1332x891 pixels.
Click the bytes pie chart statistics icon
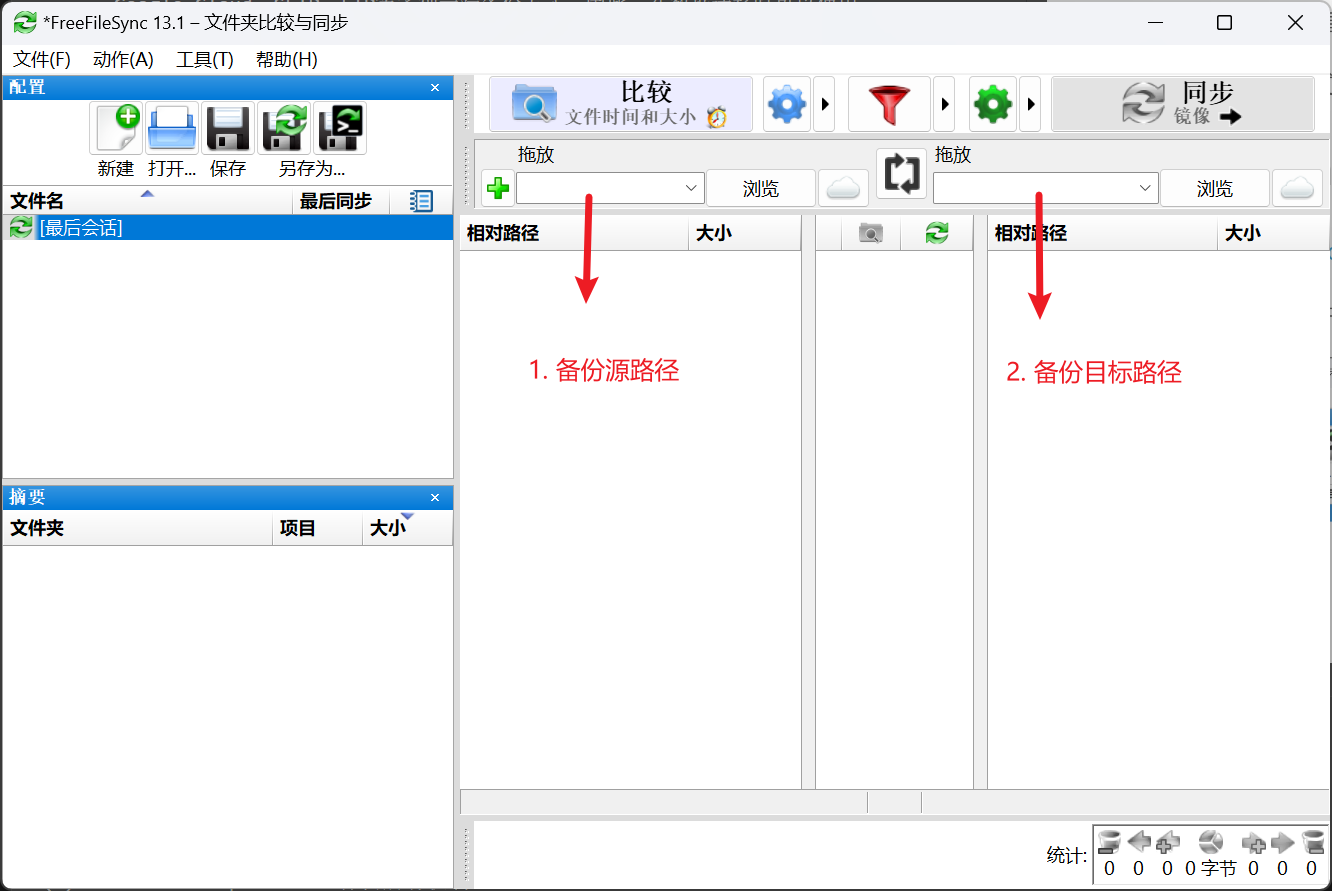1211,843
